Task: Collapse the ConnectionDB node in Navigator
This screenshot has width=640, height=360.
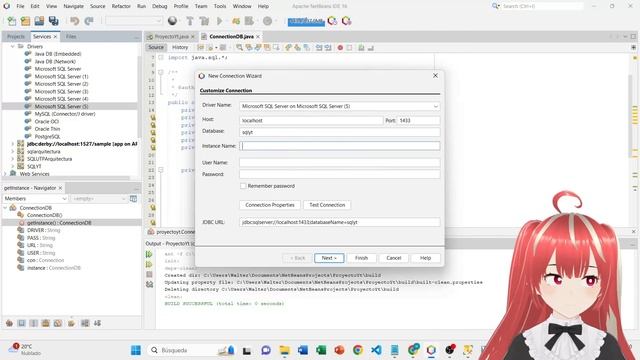Action: [5, 208]
